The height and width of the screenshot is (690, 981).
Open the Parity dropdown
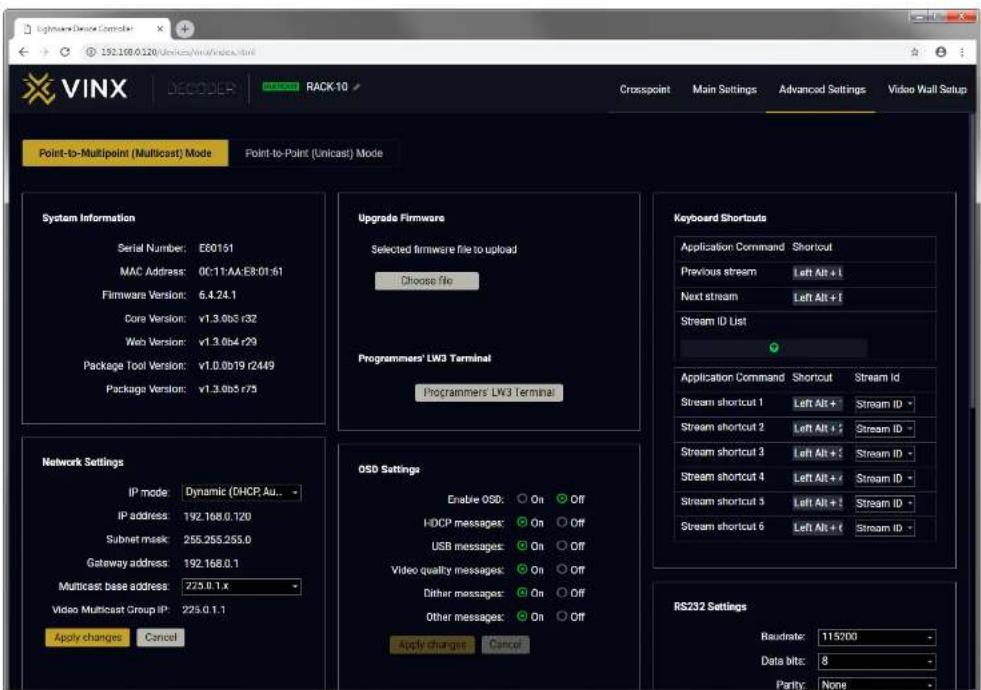[877, 684]
